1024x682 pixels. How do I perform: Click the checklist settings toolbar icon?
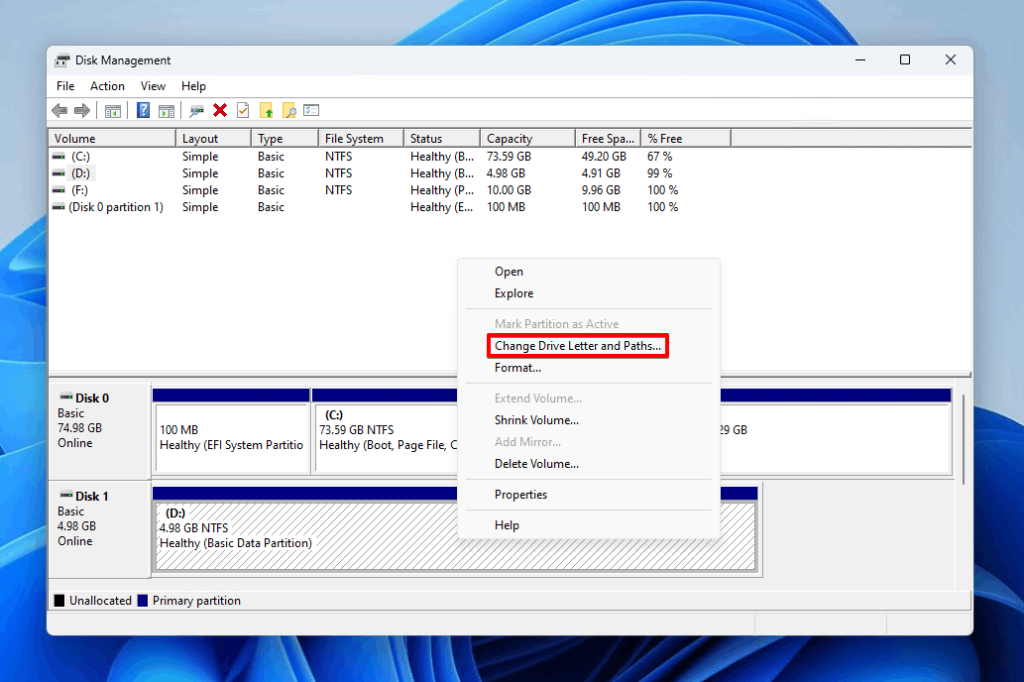[312, 110]
